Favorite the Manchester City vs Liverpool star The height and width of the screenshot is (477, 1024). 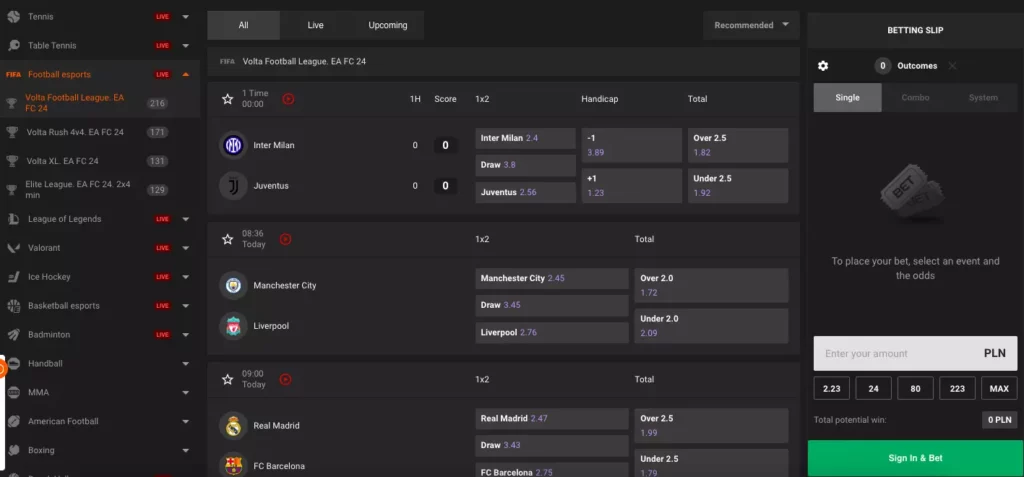227,239
